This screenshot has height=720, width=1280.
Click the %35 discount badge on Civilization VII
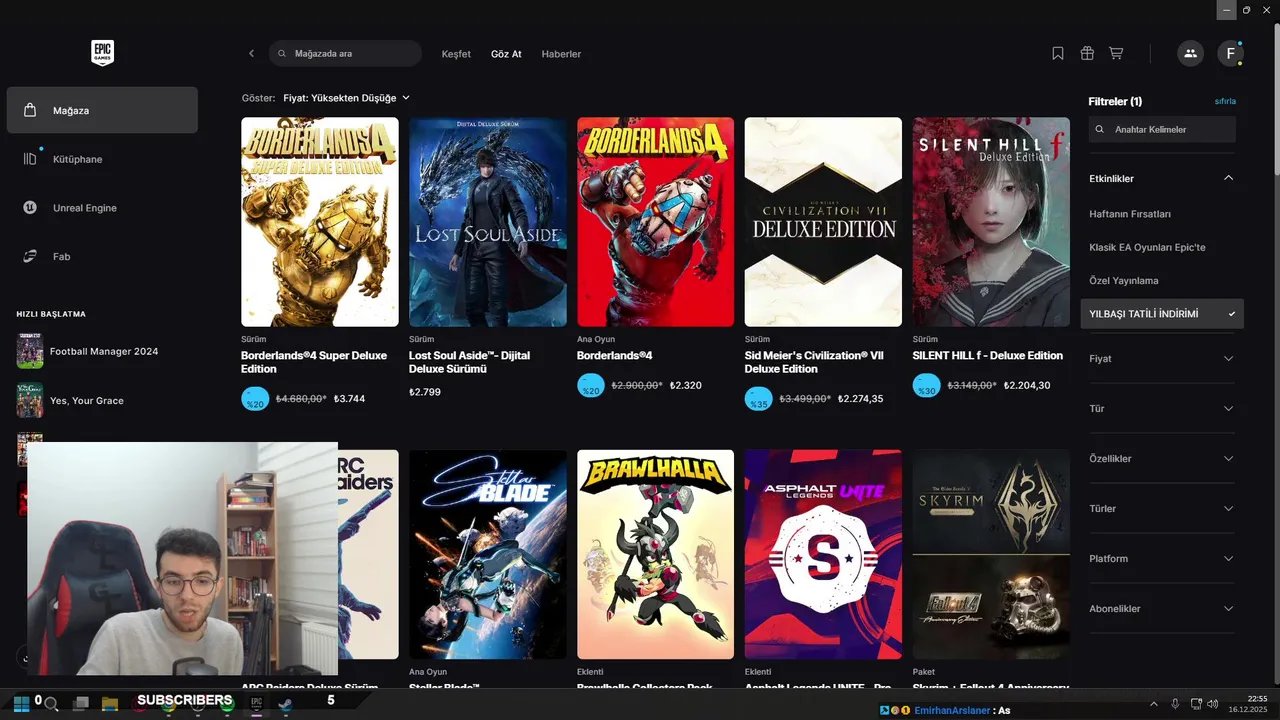pyautogui.click(x=759, y=398)
